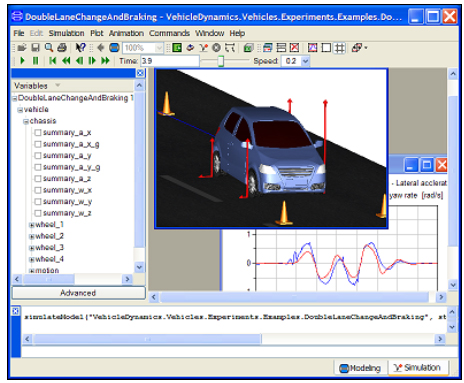Click the animation time slider handle
The image size is (464, 383).
(221, 61)
